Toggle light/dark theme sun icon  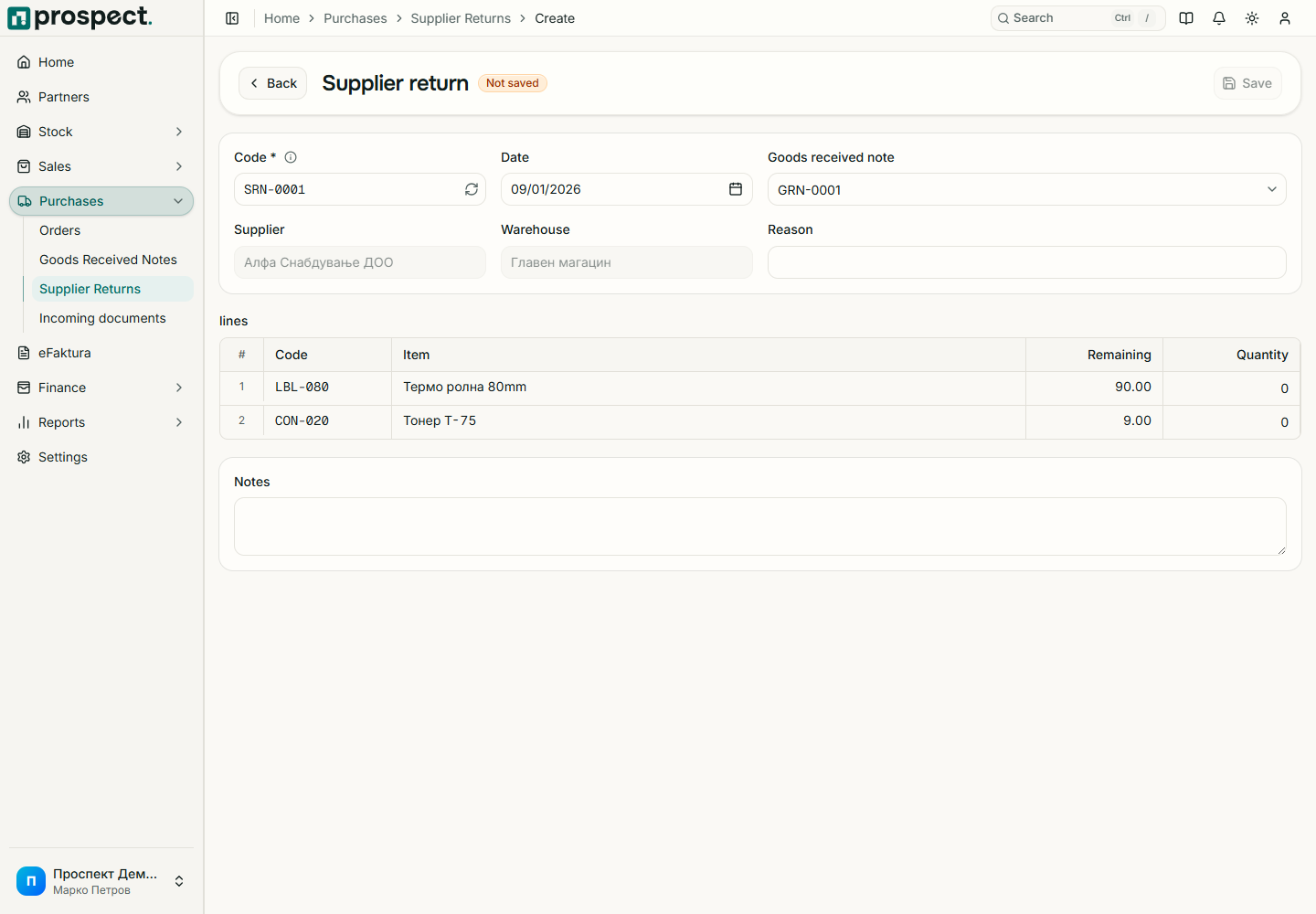(x=1252, y=18)
